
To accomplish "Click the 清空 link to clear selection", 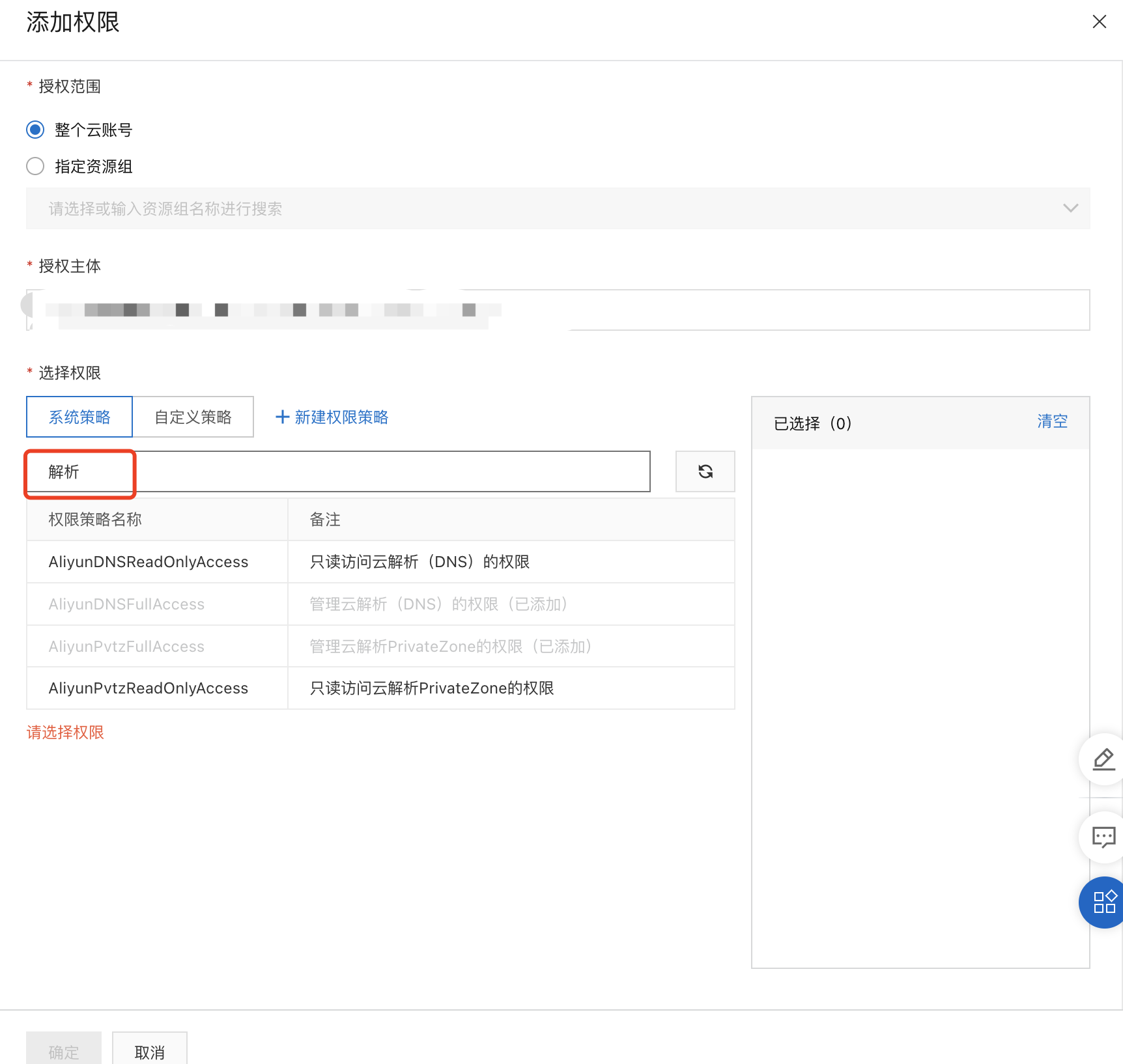I will tap(1051, 421).
